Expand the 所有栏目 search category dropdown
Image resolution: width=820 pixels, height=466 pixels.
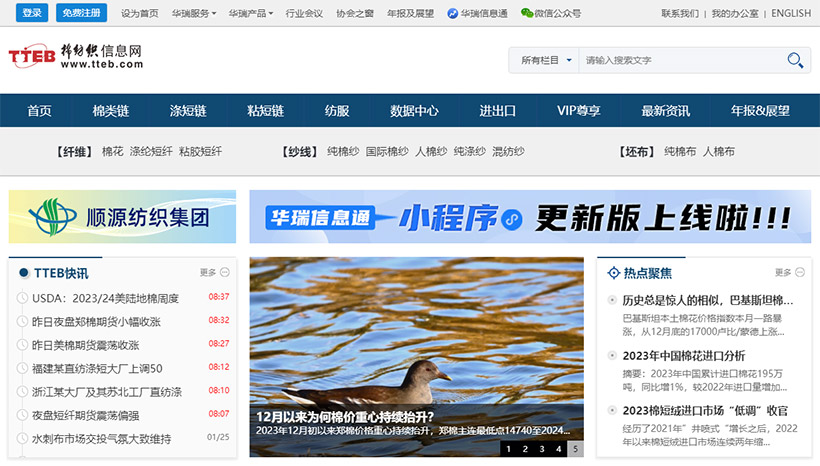(x=546, y=60)
